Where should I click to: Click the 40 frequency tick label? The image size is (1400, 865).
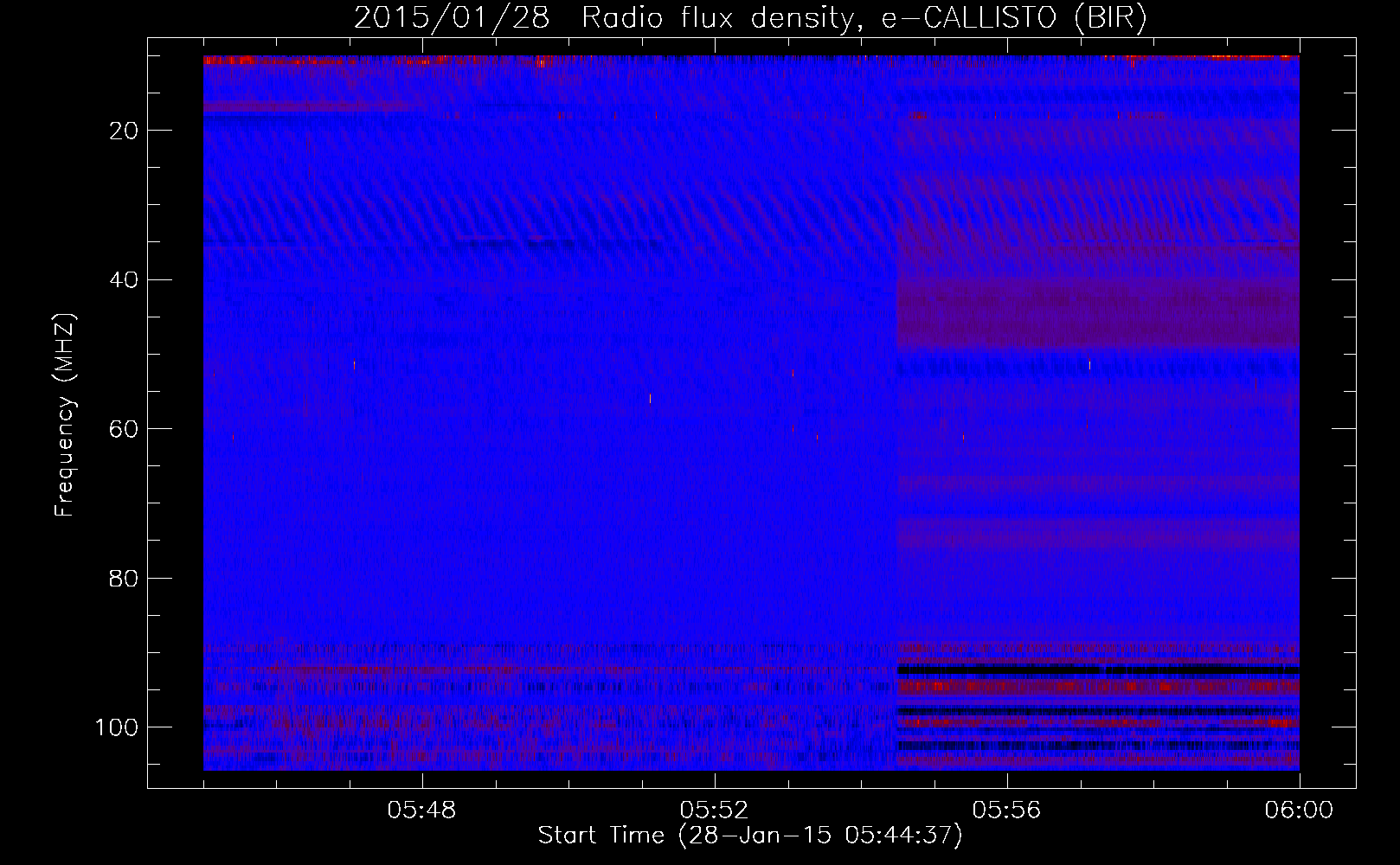pos(124,280)
